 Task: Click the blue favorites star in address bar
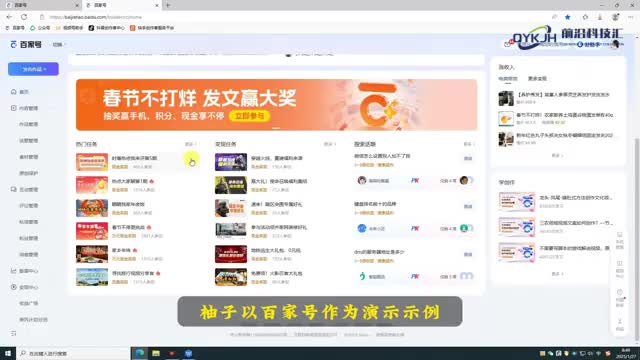point(567,17)
